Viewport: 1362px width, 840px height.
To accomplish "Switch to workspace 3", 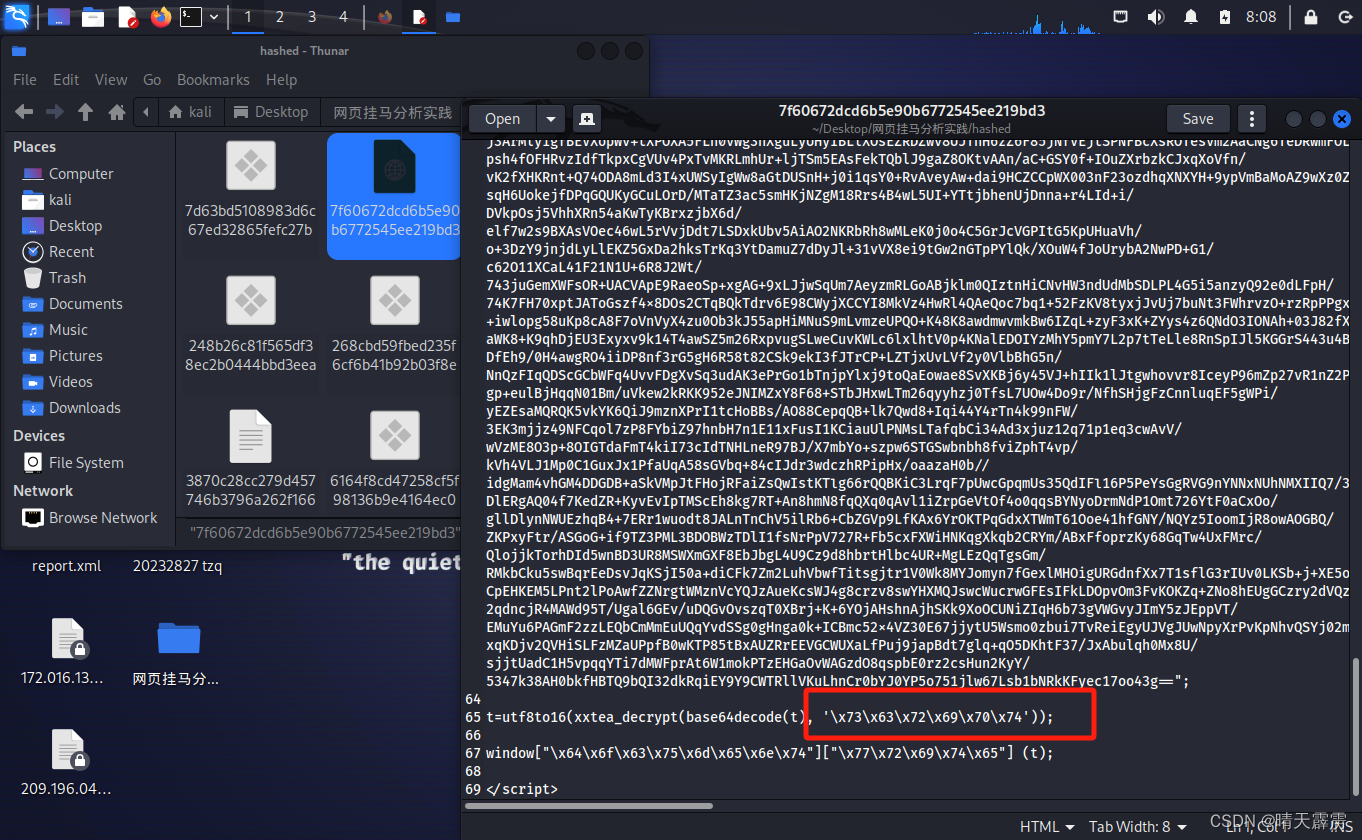I will (x=311, y=17).
